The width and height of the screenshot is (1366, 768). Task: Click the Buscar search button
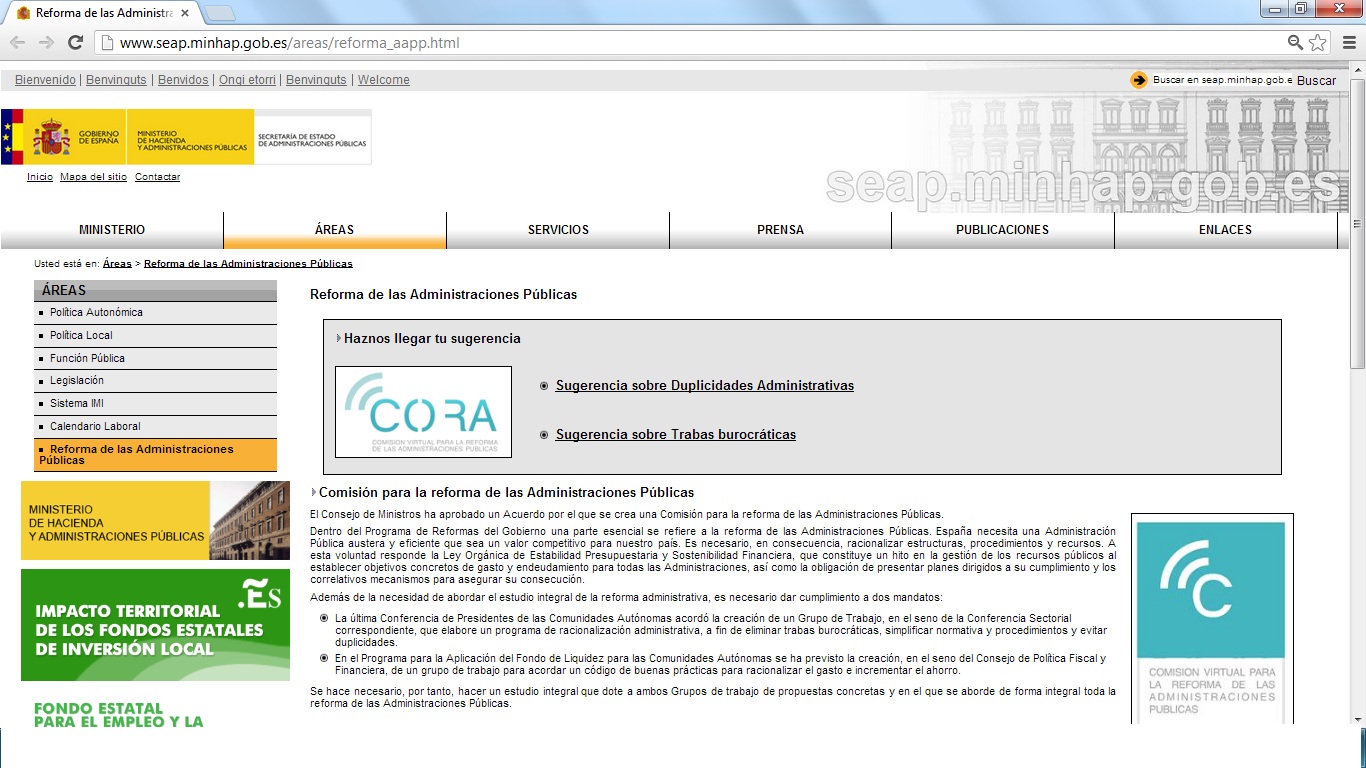[x=1316, y=80]
